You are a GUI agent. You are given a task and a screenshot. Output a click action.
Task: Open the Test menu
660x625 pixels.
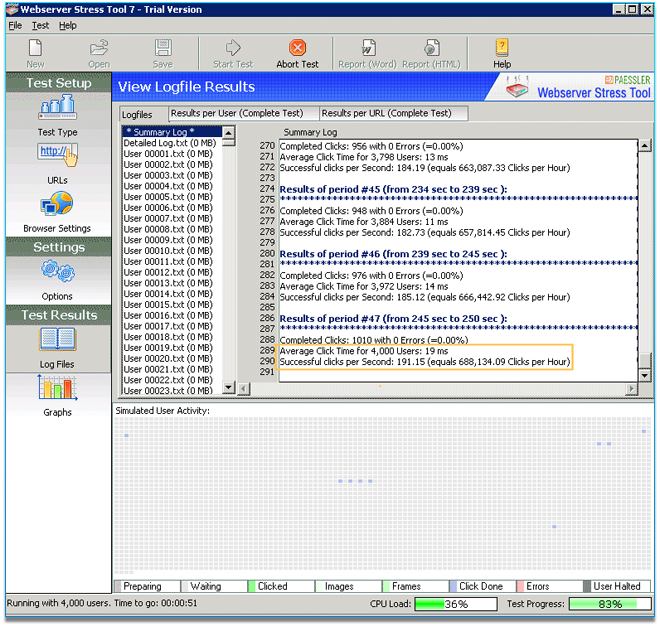[40, 26]
